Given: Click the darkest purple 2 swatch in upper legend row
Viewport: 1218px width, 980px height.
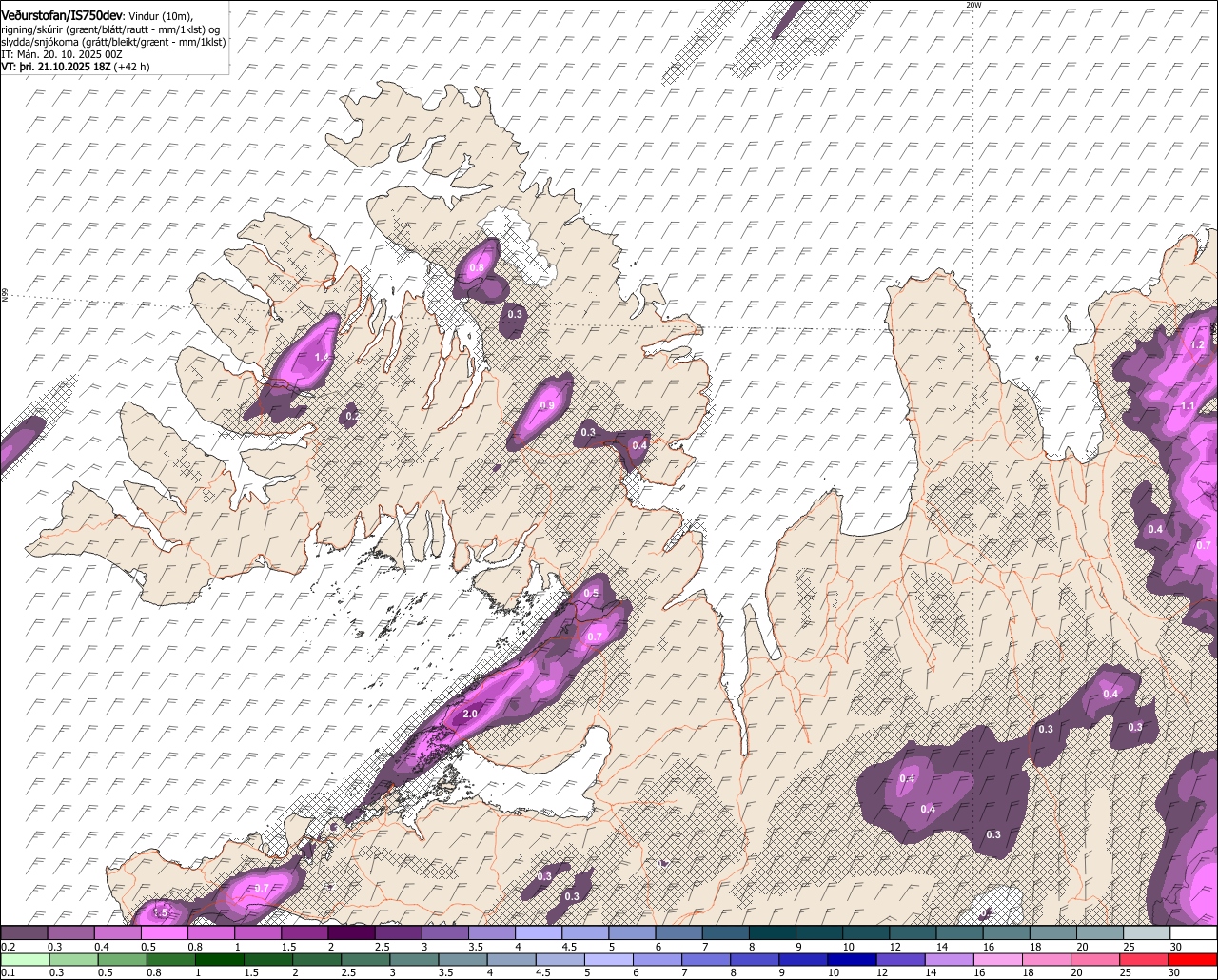Looking at the screenshot, I should tap(351, 932).
